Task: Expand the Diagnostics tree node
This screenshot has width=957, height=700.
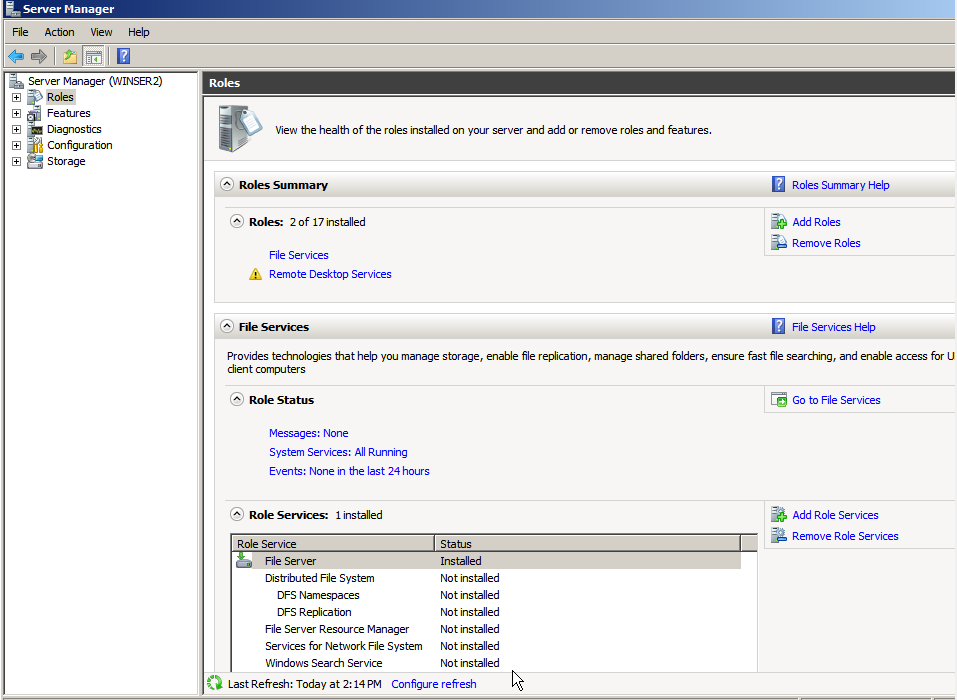Action: coord(16,129)
